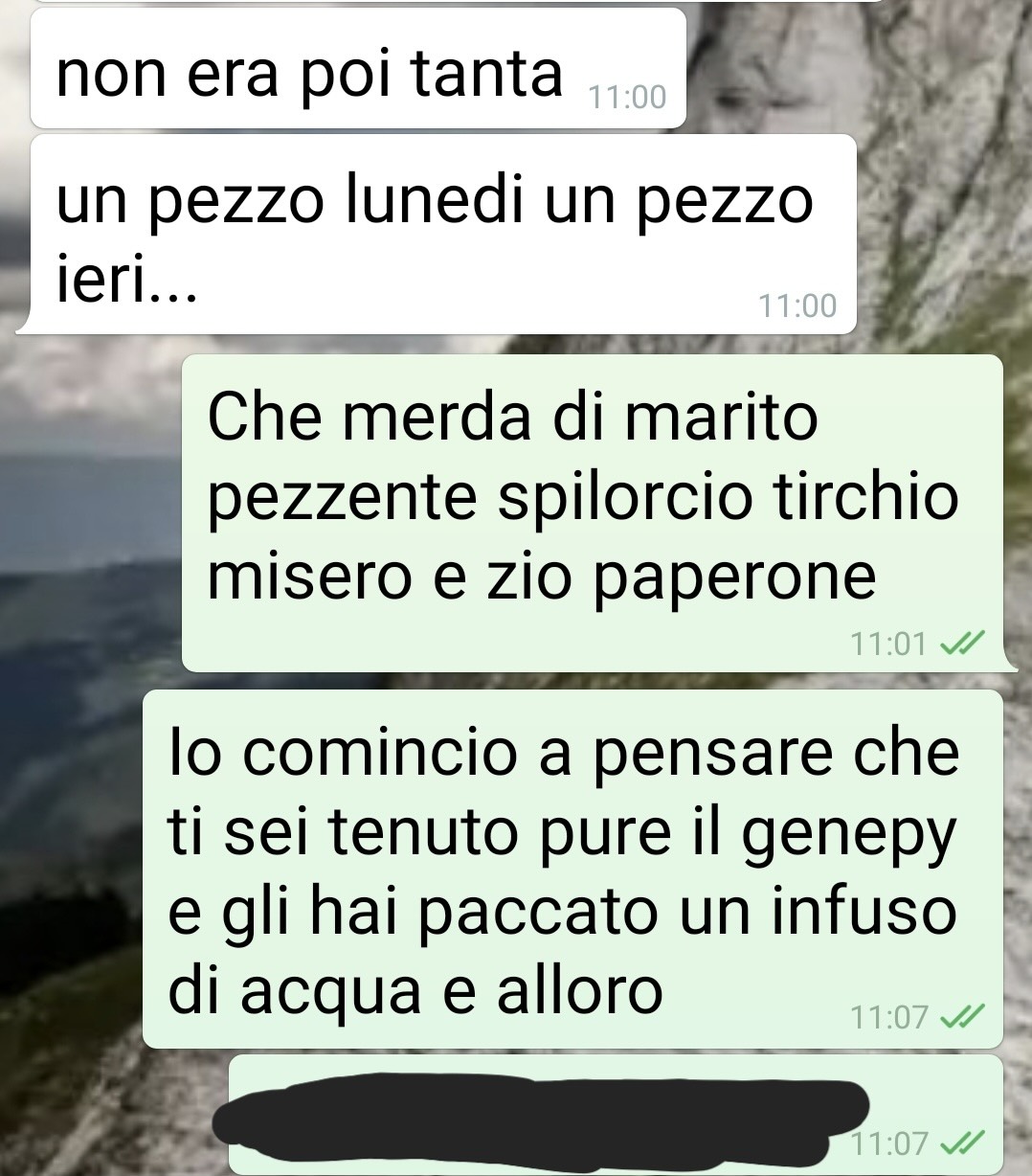The image size is (1032, 1176).
Task: Tap the 11:07 timestamp on genepy message
Action: pyautogui.click(x=889, y=1017)
